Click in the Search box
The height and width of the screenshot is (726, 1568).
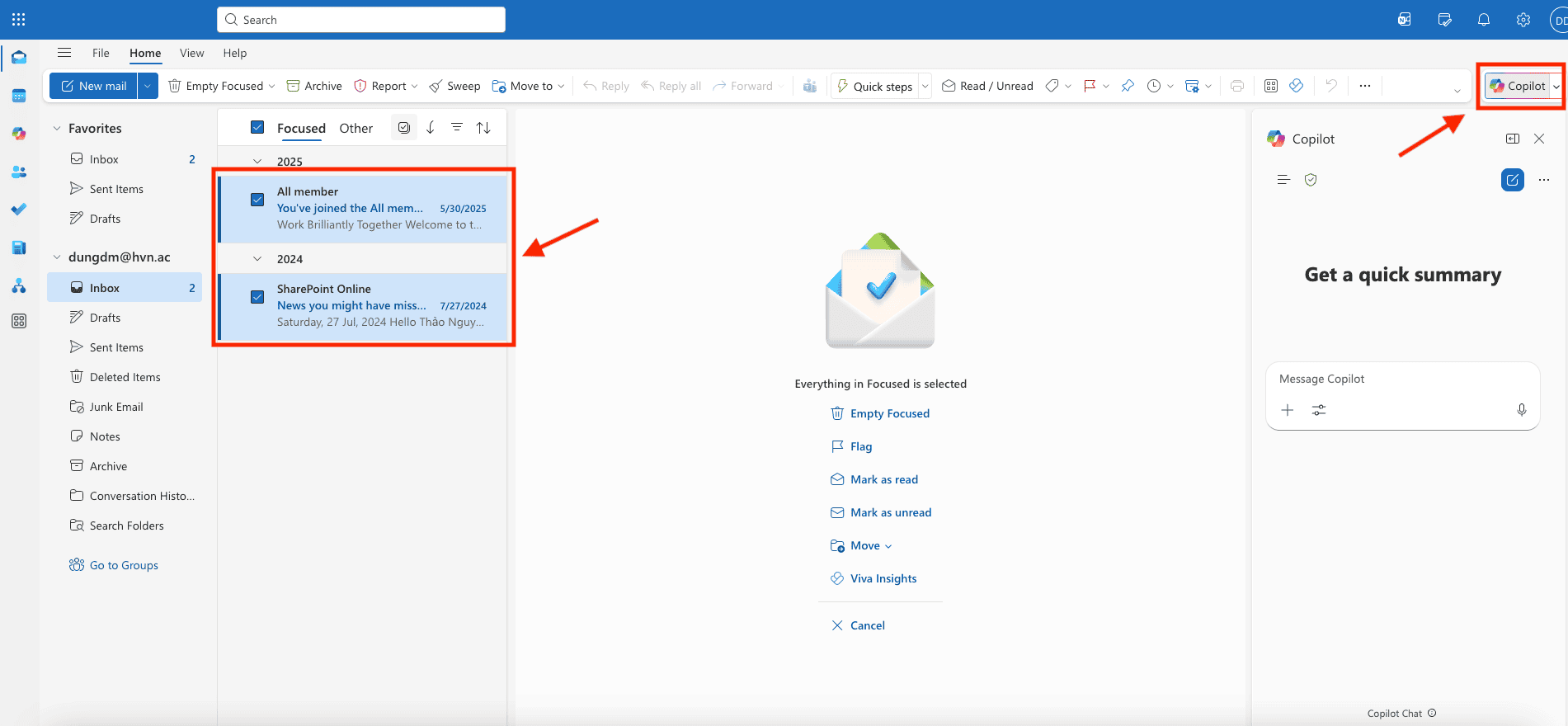(361, 20)
